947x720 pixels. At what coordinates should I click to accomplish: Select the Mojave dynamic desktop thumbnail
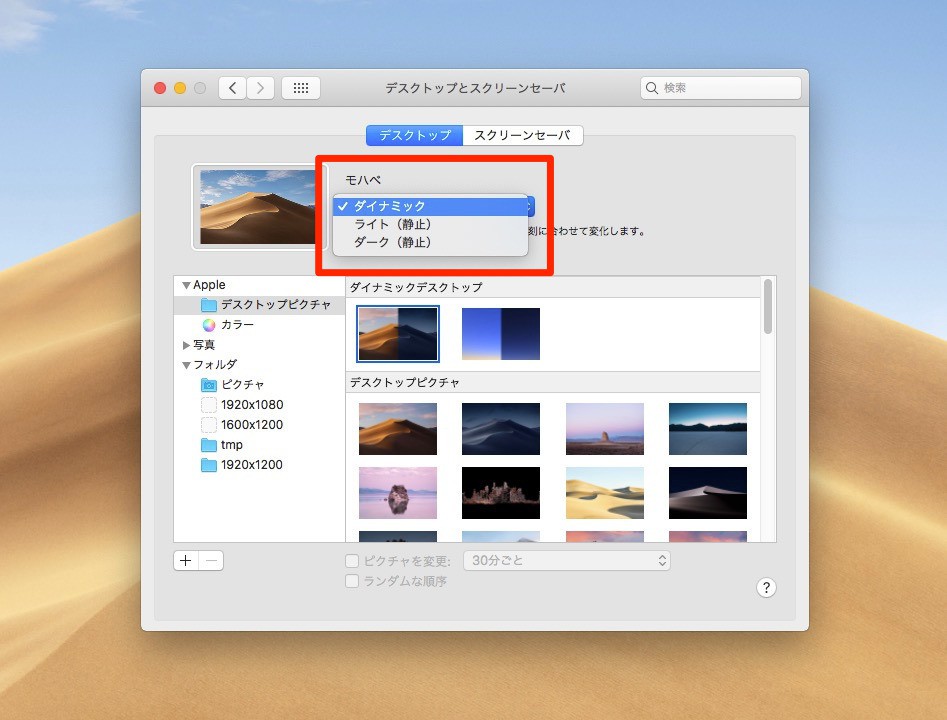[398, 334]
